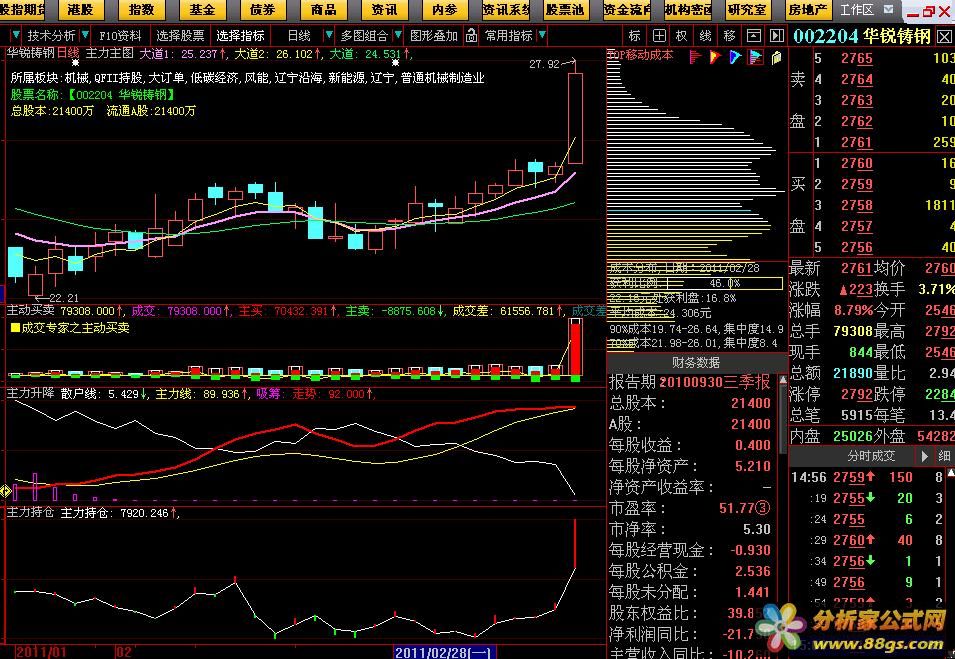Click the arrow next to 分时成交

coord(924,456)
